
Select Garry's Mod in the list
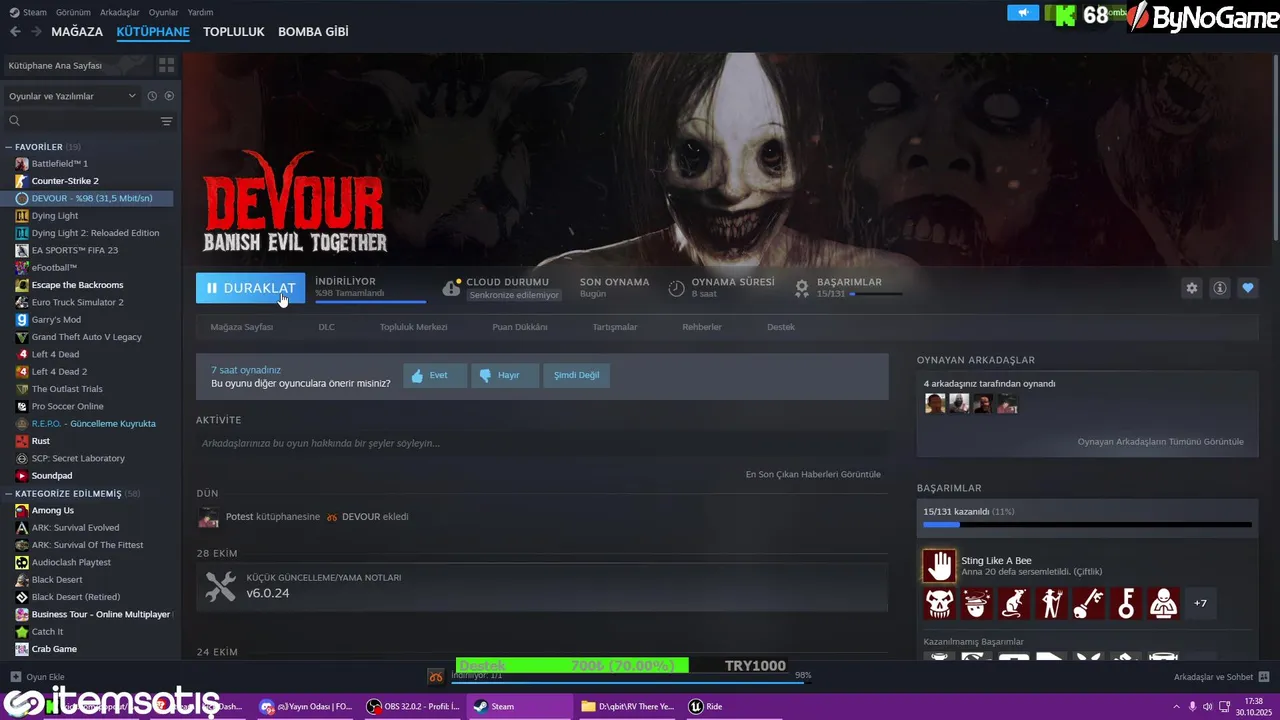pos(56,320)
